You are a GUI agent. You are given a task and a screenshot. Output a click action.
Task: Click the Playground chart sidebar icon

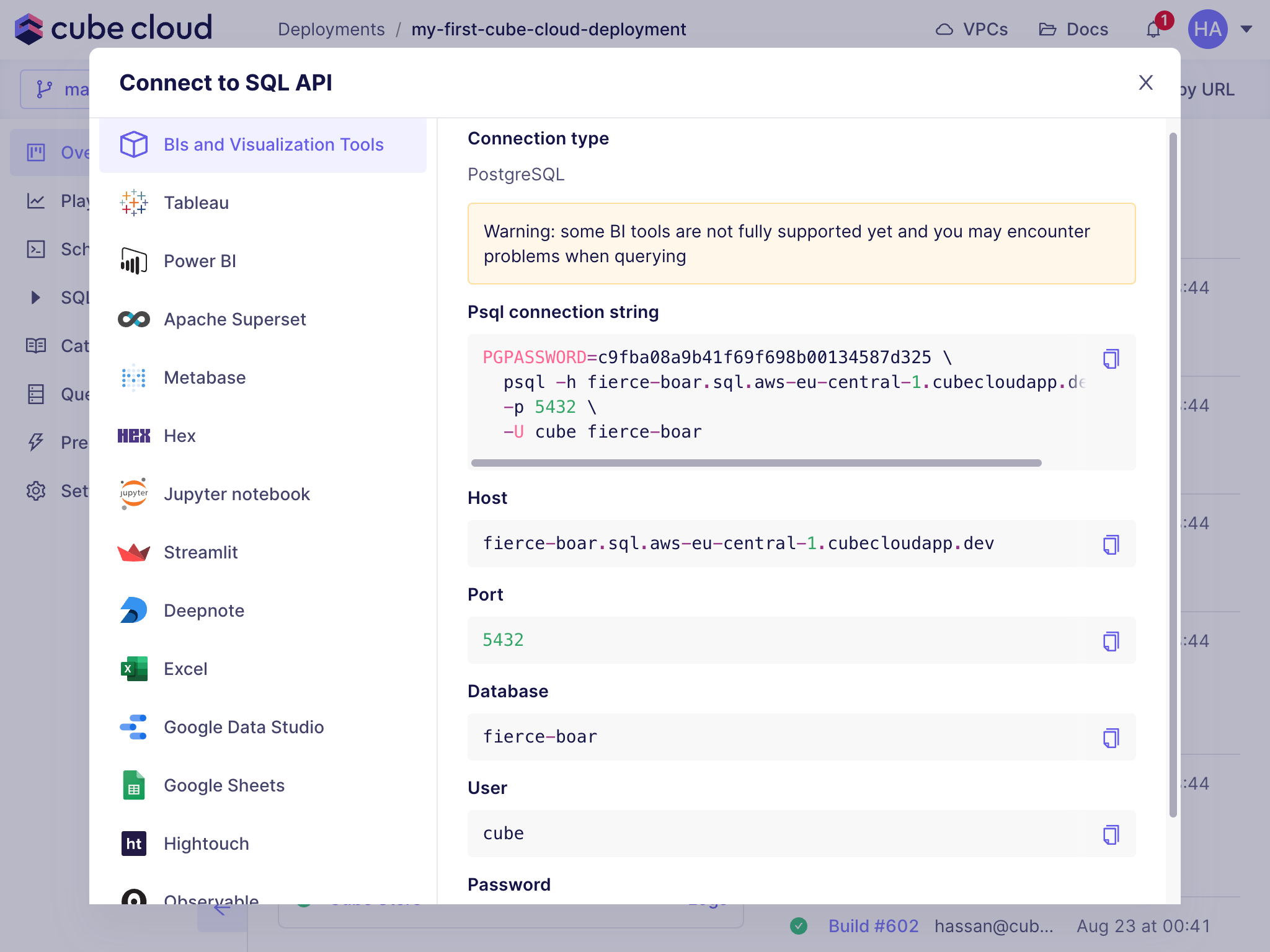(36, 201)
